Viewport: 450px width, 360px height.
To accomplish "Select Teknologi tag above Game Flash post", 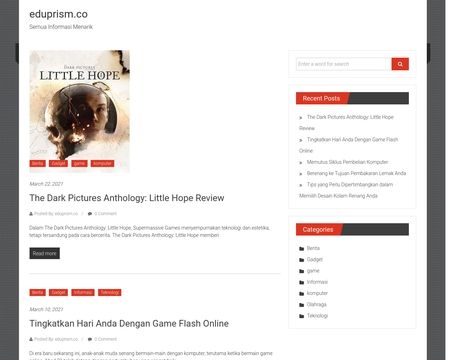I will [x=110, y=292].
